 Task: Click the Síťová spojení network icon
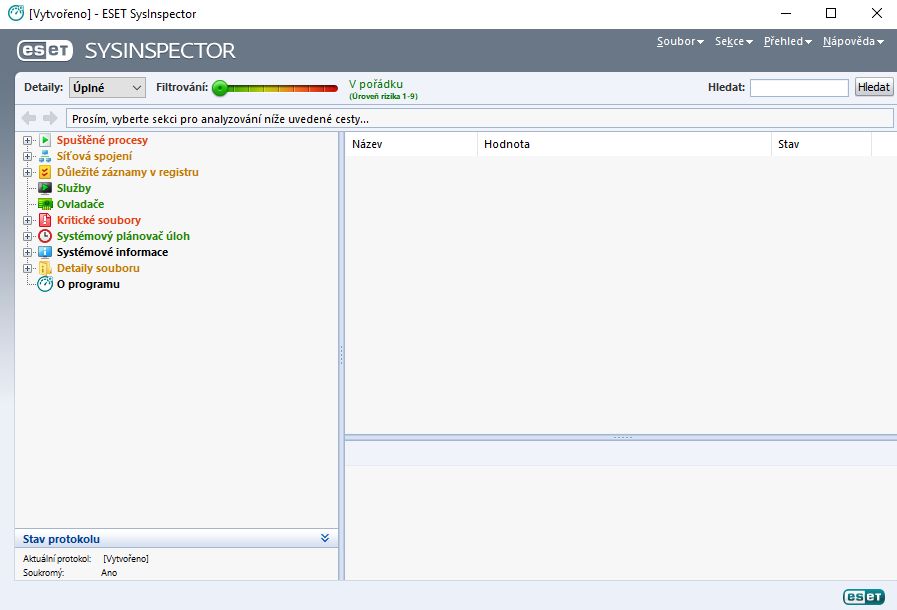(45, 156)
